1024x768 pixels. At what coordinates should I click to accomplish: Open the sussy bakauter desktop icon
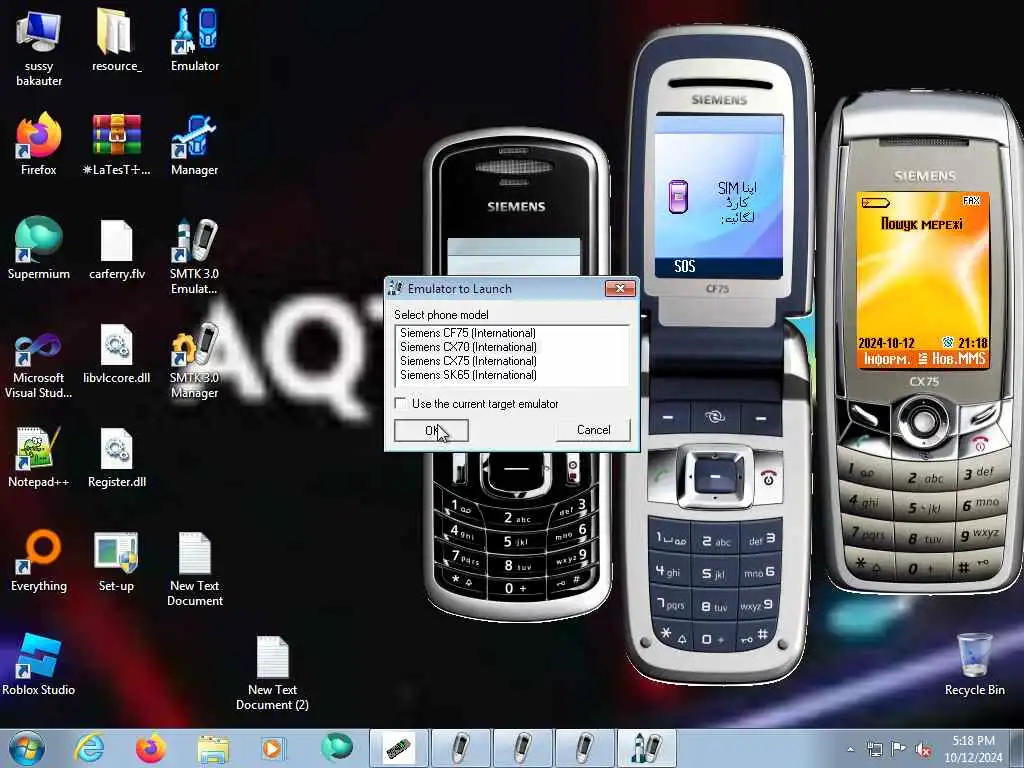click(39, 47)
